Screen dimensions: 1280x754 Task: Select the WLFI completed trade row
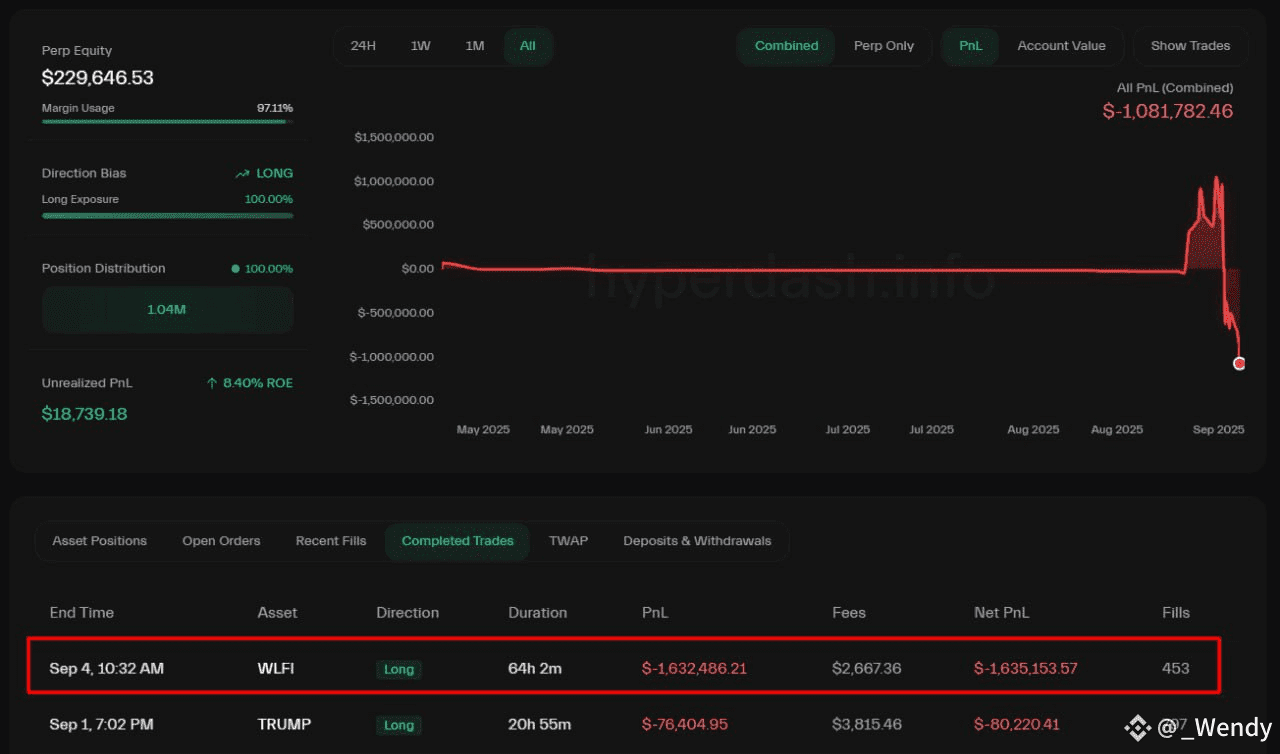(624, 667)
